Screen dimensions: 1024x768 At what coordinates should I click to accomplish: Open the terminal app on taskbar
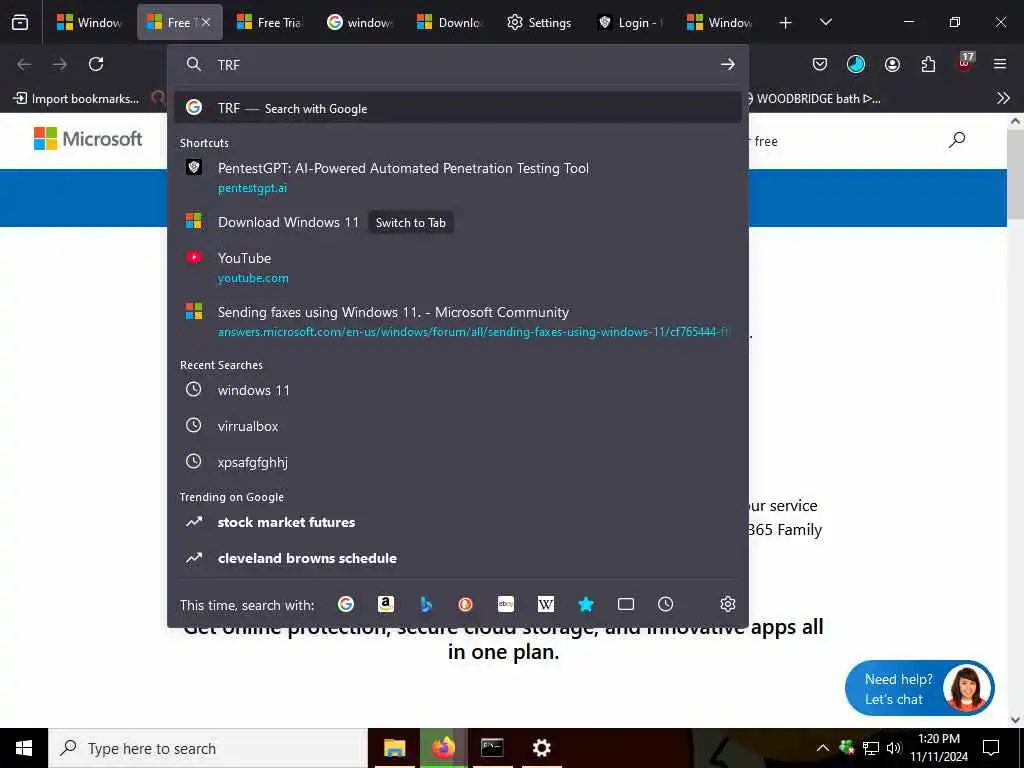(x=492, y=748)
